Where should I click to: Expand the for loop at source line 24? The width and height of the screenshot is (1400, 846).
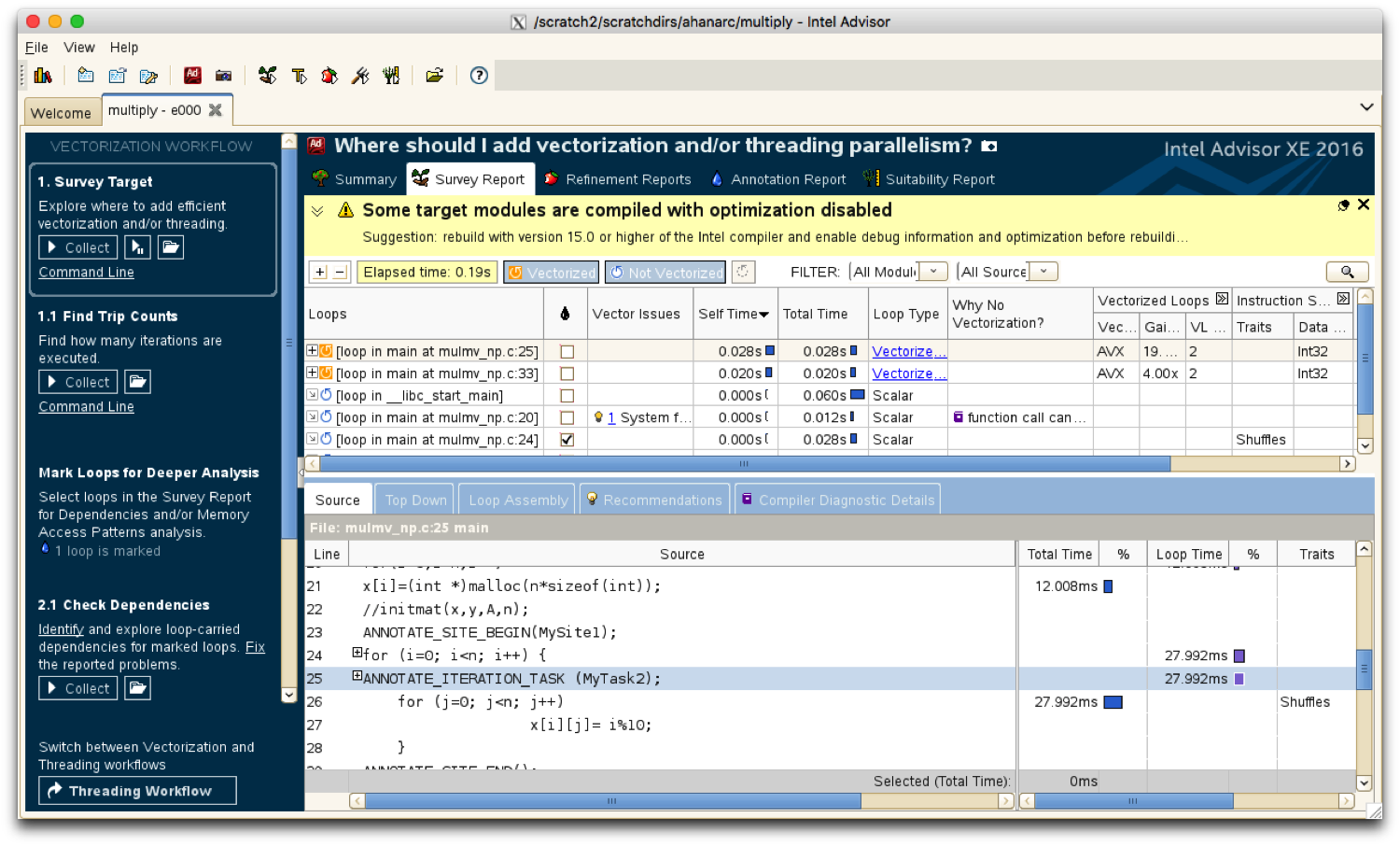pos(357,654)
